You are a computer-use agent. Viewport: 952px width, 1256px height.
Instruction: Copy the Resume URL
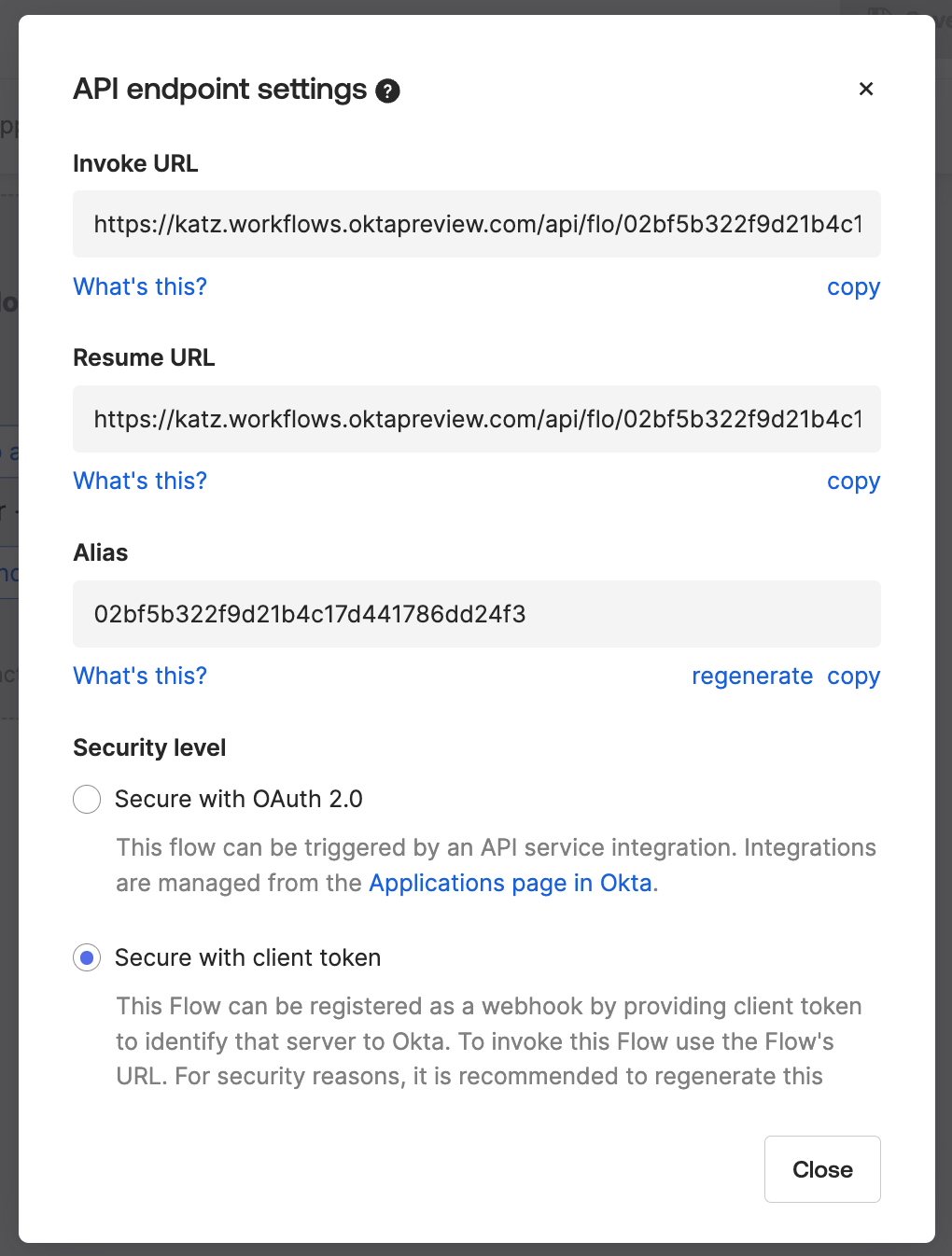pos(852,481)
